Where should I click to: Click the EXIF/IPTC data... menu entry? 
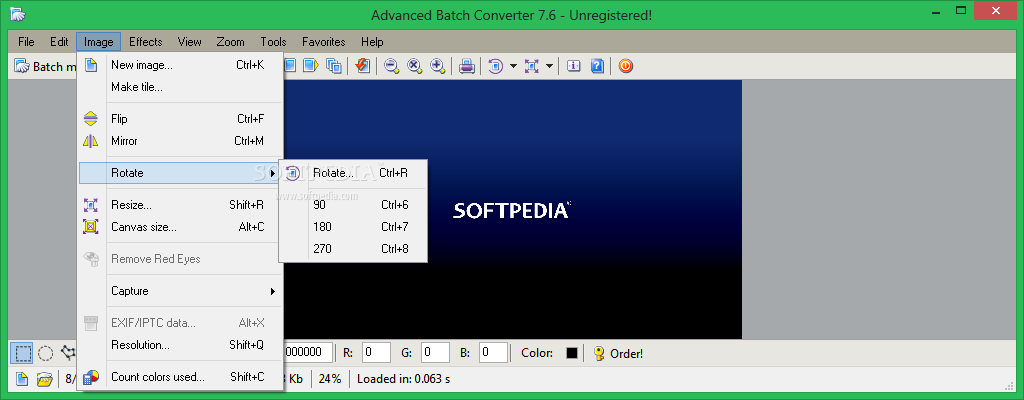pos(180,323)
